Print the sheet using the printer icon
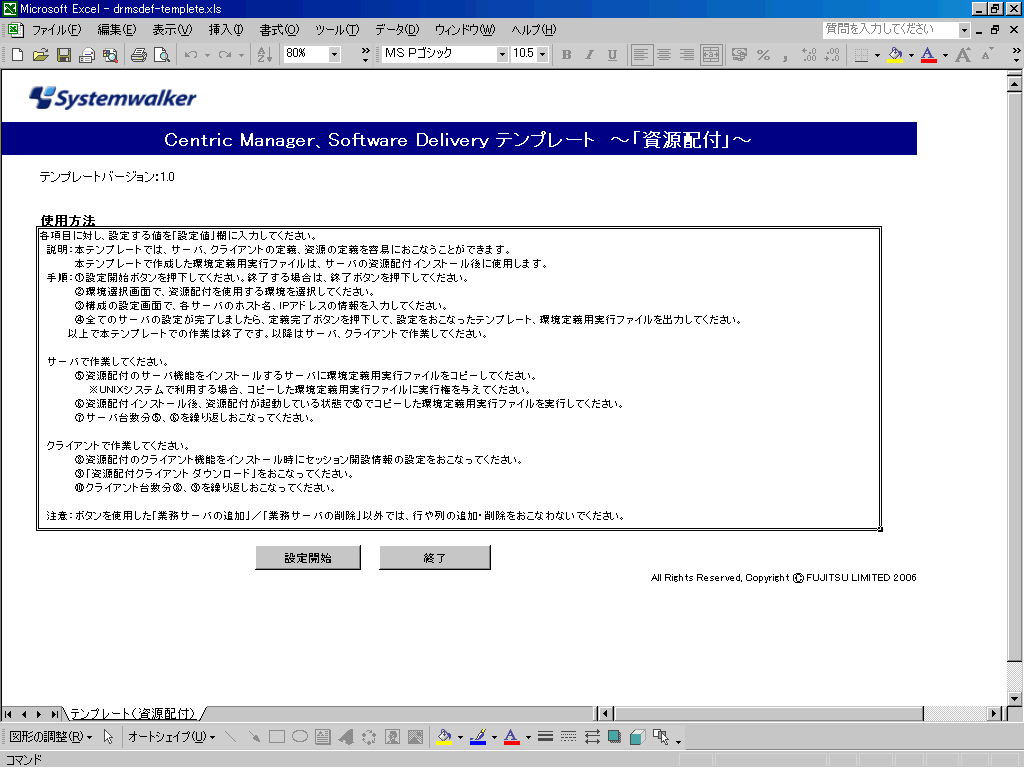Image resolution: width=1024 pixels, height=768 pixels. (x=138, y=55)
